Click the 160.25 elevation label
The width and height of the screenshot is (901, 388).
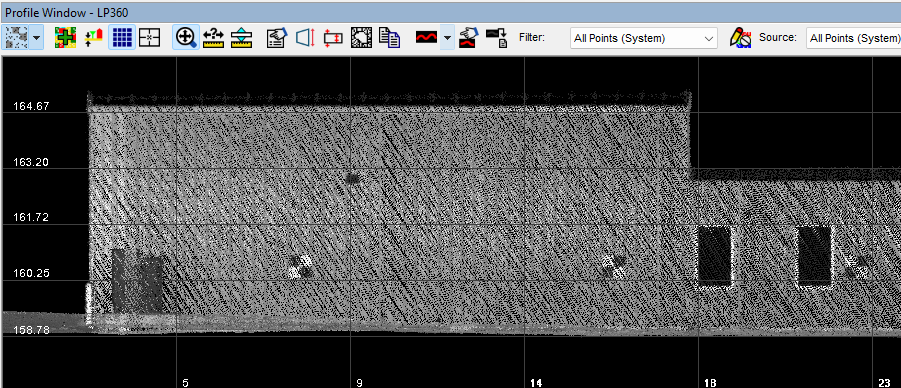click(x=31, y=273)
